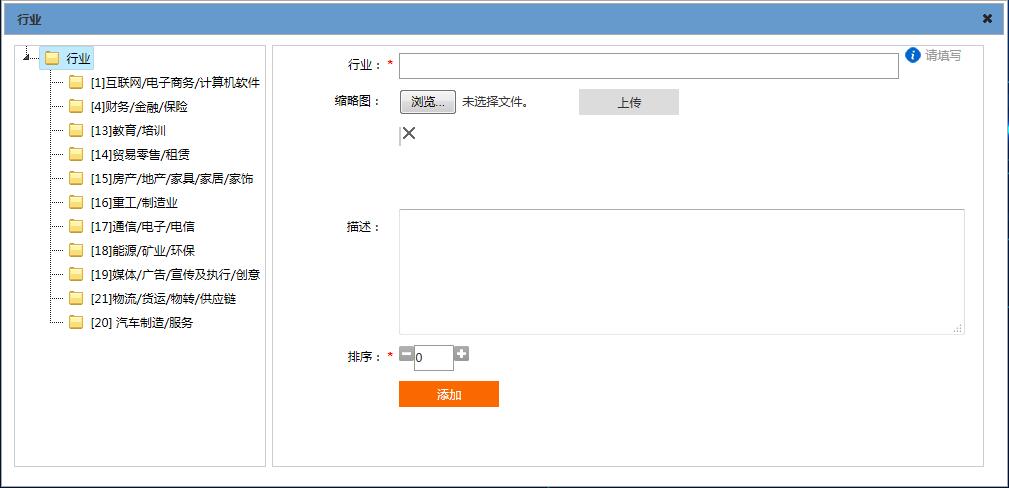Click the root 行业 folder icon
This screenshot has height=488, width=1009.
[x=52, y=58]
